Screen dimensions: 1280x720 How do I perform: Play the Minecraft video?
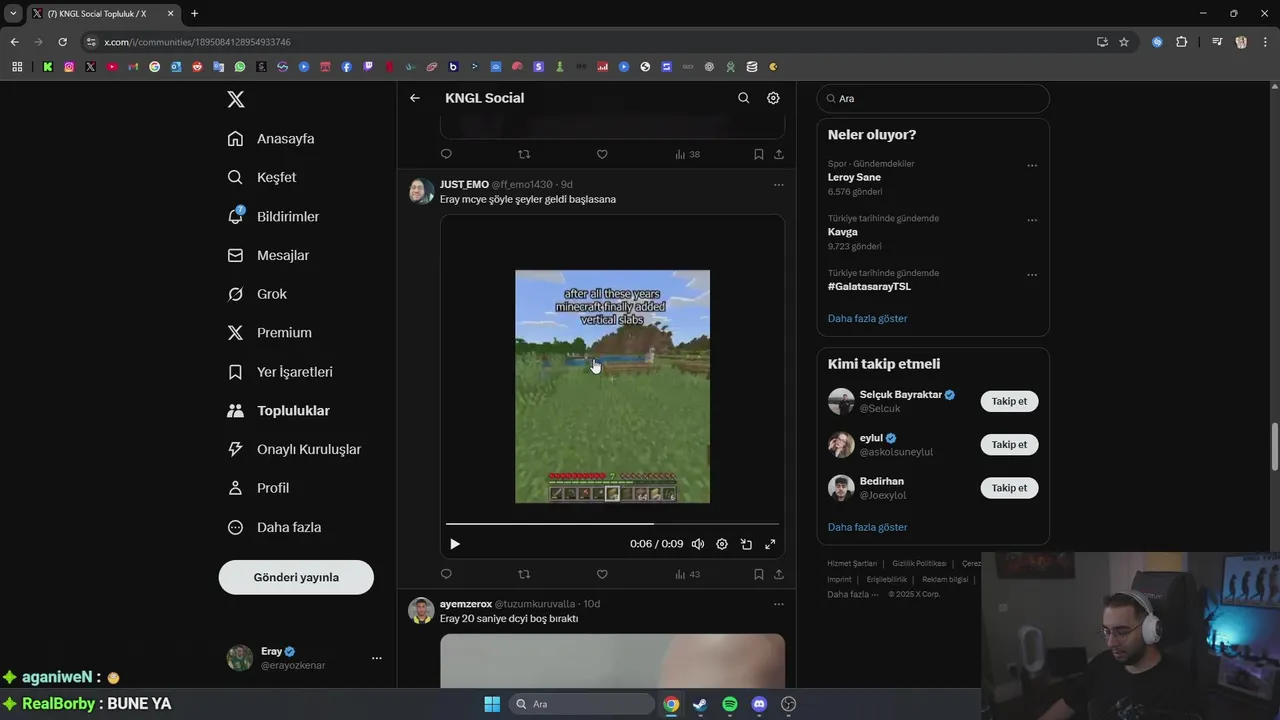pos(455,544)
